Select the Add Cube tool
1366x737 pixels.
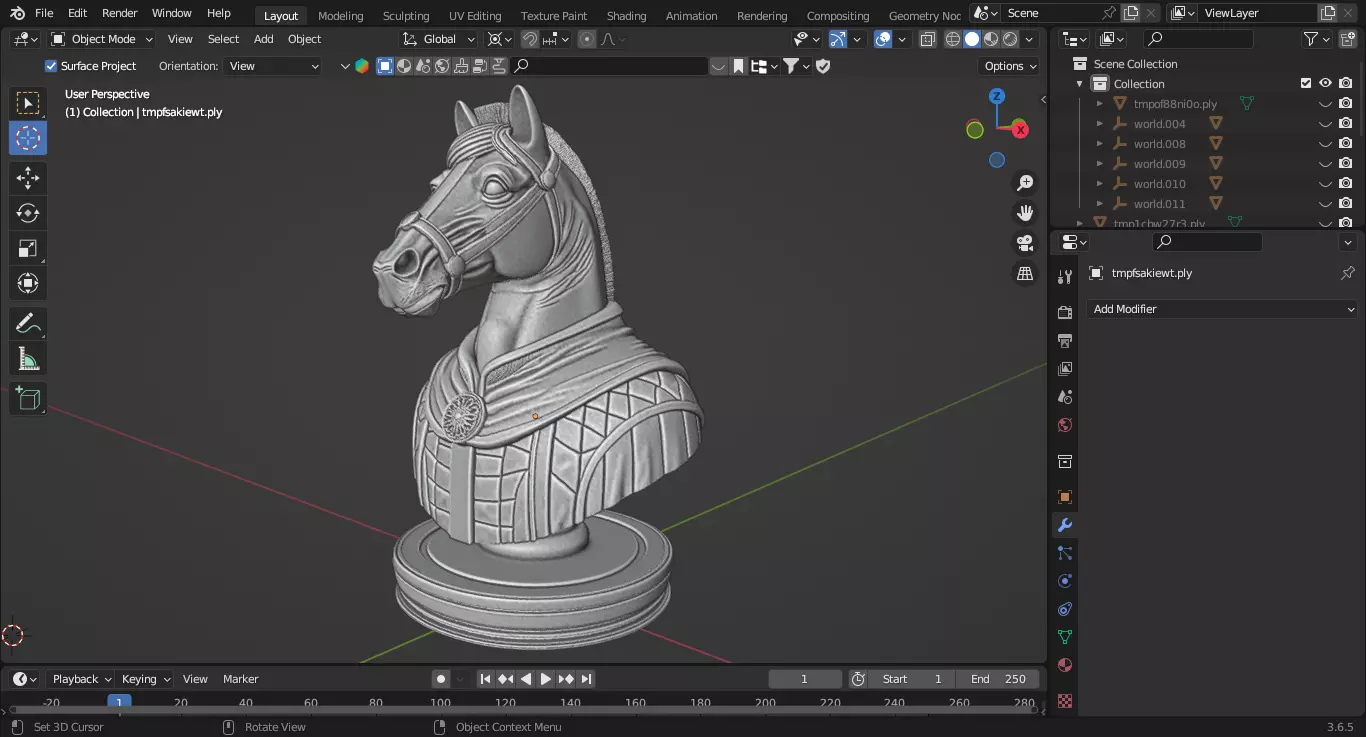pos(28,399)
